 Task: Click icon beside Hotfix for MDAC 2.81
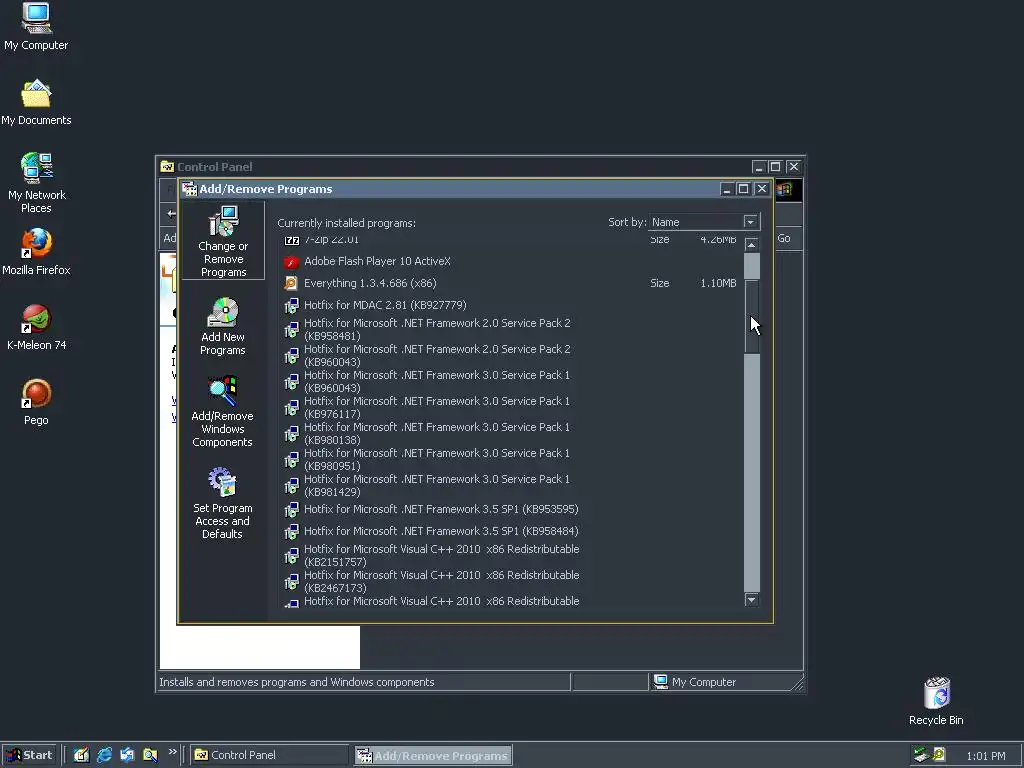(x=291, y=306)
